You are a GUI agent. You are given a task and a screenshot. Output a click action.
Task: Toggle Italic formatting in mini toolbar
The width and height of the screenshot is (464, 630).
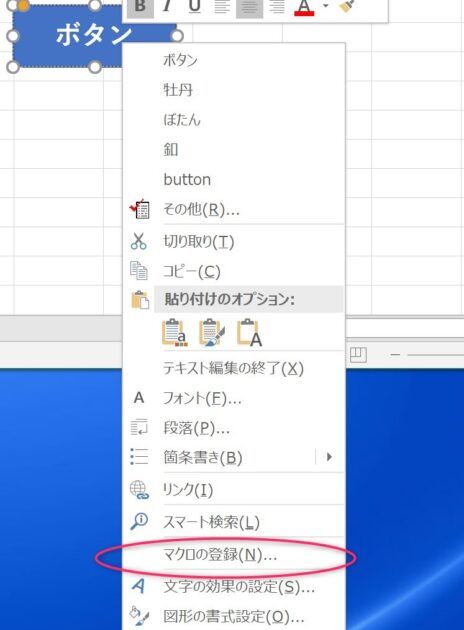pyautogui.click(x=168, y=7)
